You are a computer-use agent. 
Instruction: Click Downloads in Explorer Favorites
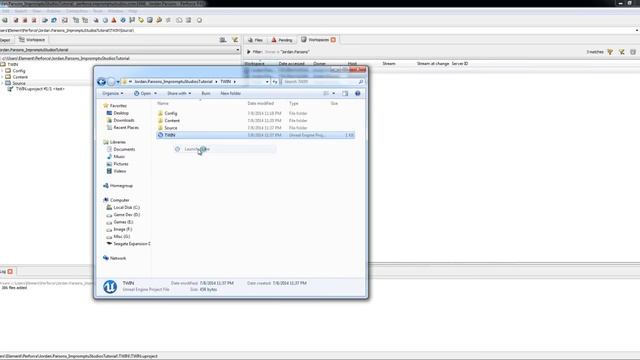click(124, 120)
